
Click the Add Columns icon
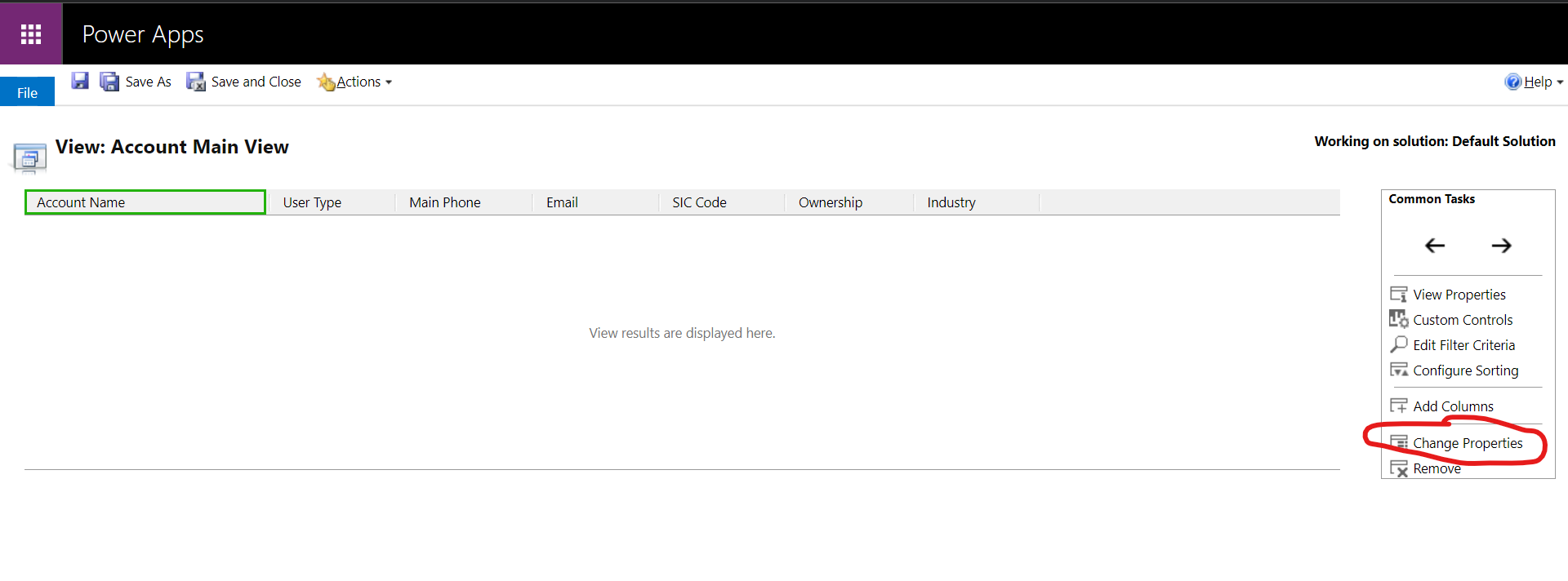[1399, 406]
